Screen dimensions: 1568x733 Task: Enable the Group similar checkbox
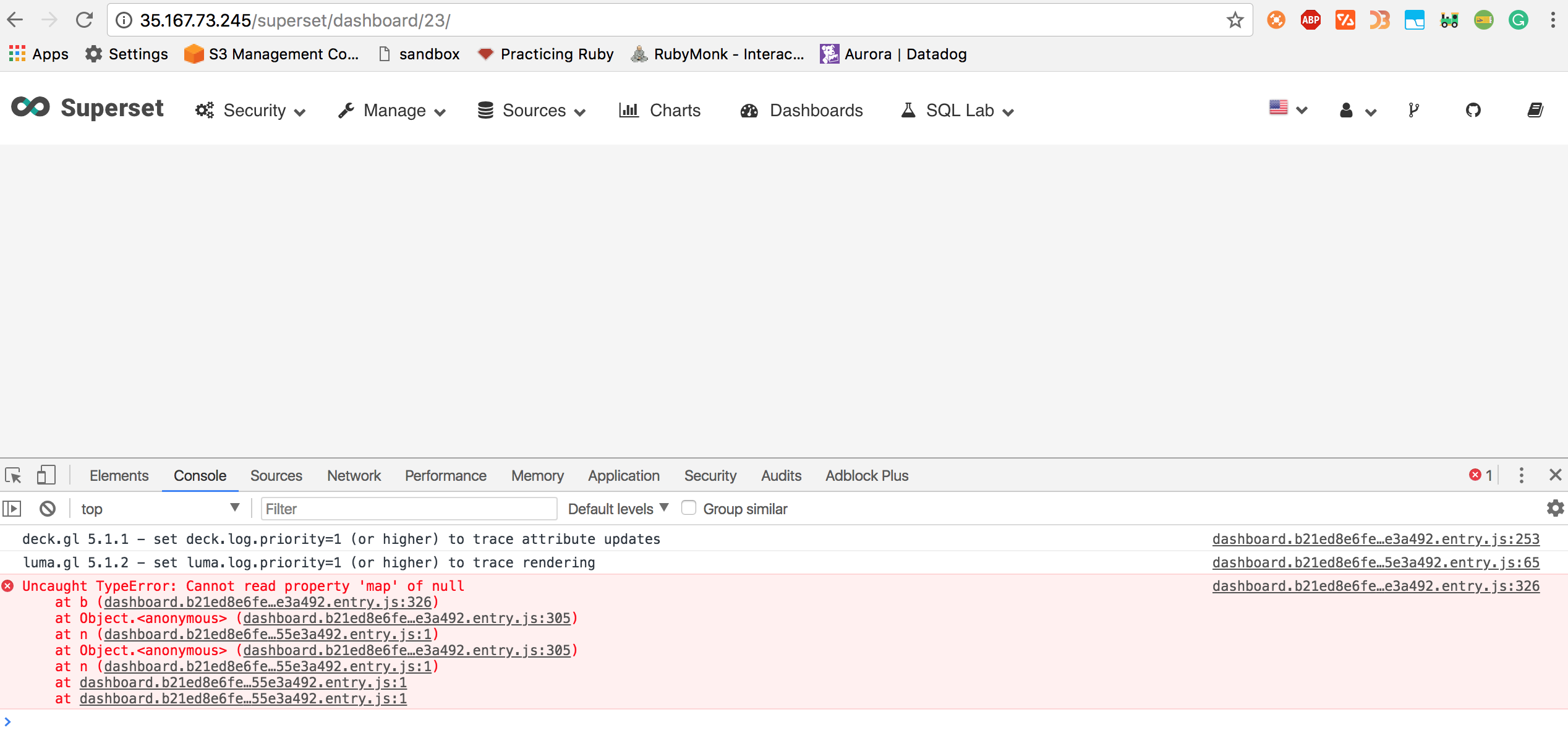click(x=689, y=507)
